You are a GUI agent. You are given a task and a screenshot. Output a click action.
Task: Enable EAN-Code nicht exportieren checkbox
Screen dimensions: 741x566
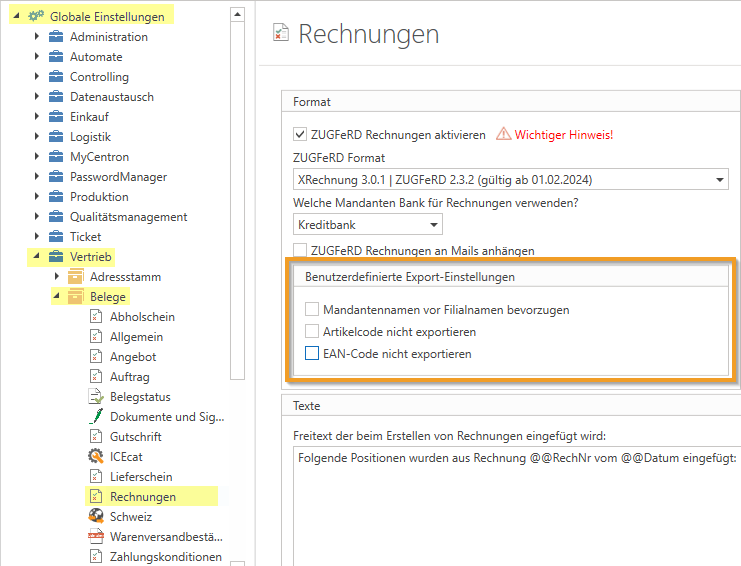(x=312, y=353)
